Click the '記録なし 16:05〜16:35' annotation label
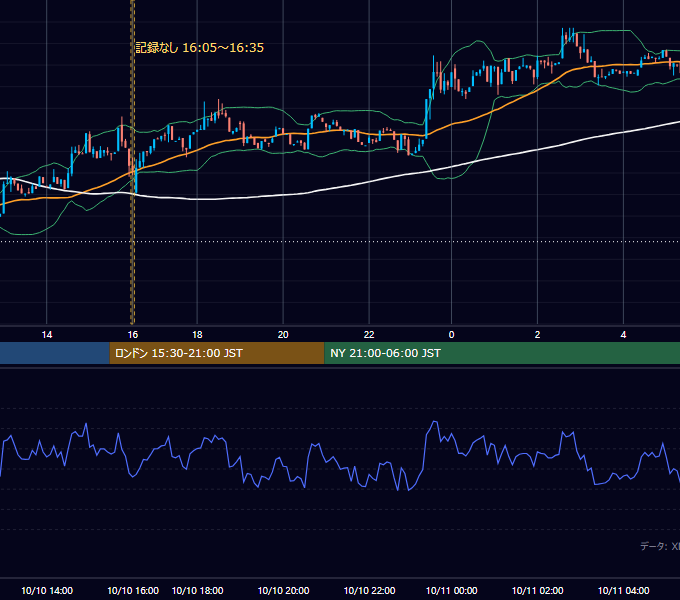This screenshot has height=600, width=680. click(x=199, y=48)
